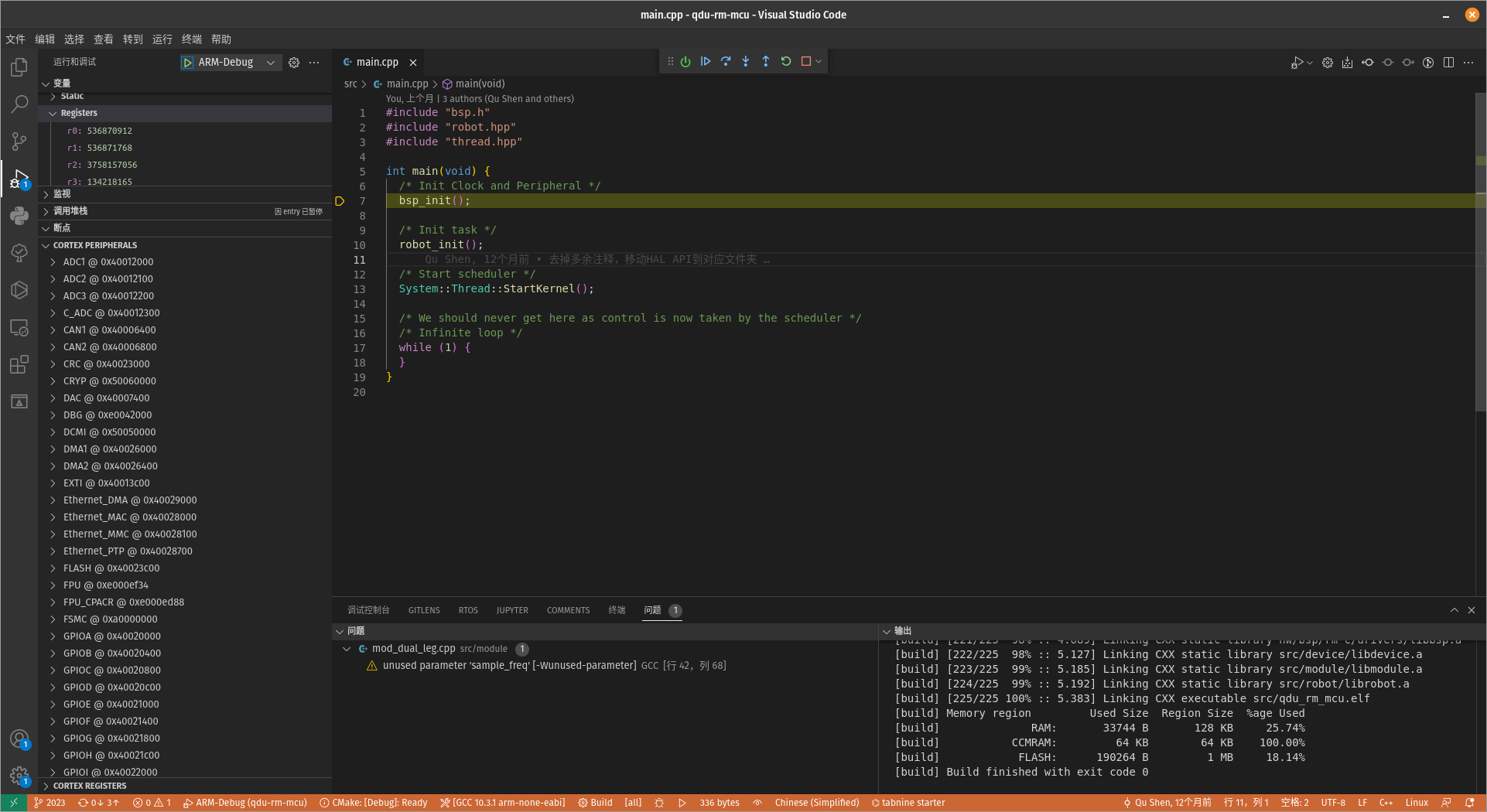1487x812 pixels.
Task: Click the Step Out debug button
Action: [x=766, y=62]
